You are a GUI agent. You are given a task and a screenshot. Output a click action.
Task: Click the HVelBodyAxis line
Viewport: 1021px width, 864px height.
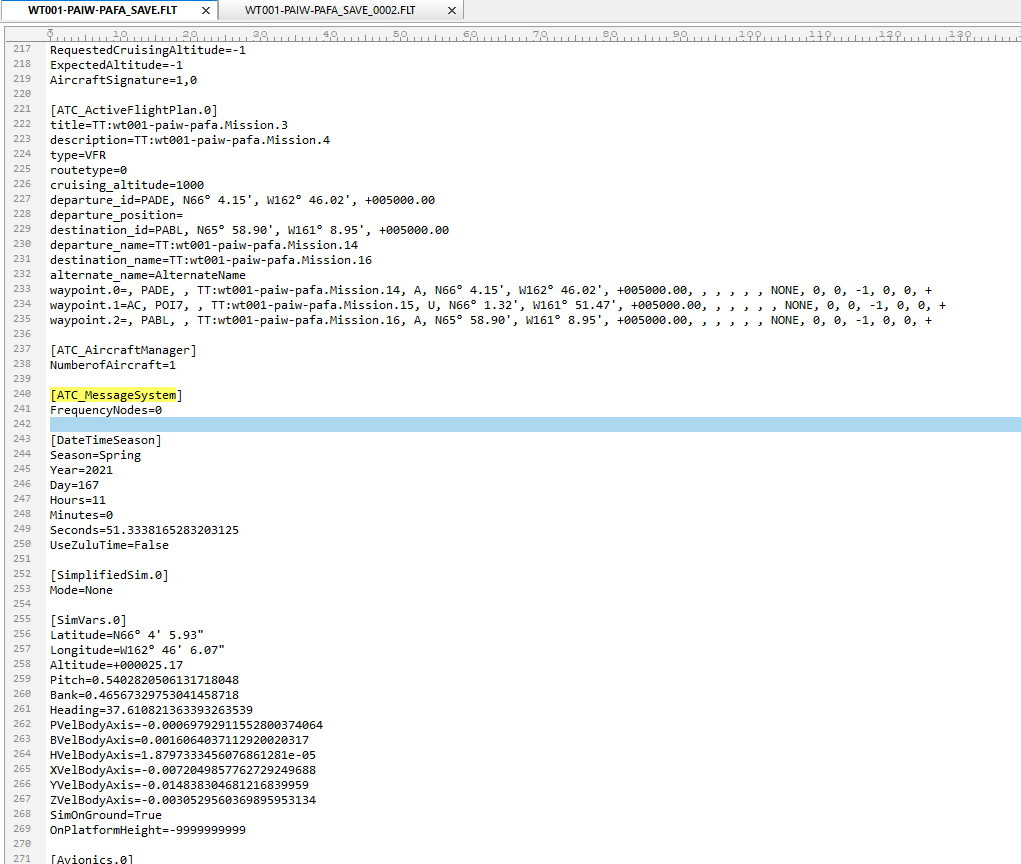click(x=182, y=755)
